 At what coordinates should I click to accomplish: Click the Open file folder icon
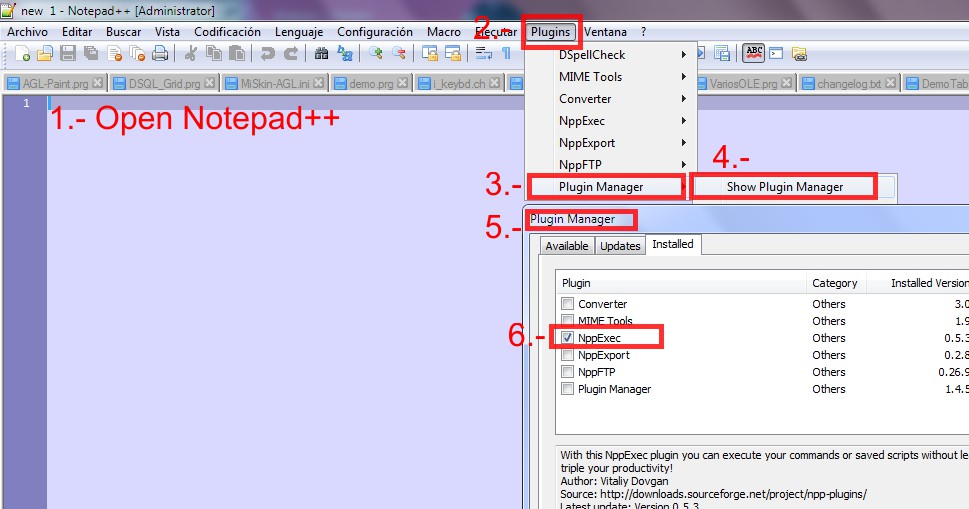pos(44,54)
